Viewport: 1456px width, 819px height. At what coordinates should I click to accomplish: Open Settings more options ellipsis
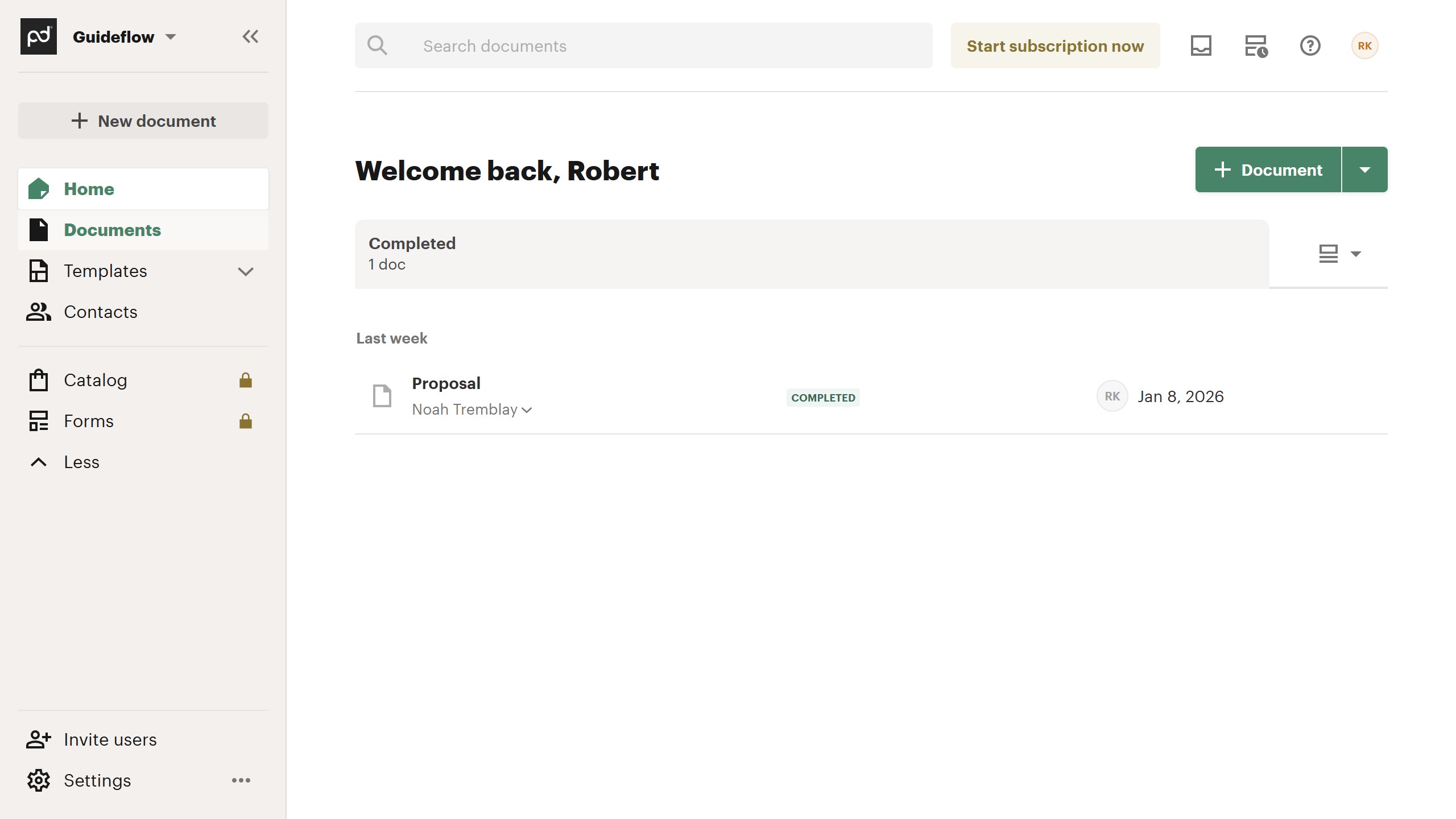click(x=241, y=780)
